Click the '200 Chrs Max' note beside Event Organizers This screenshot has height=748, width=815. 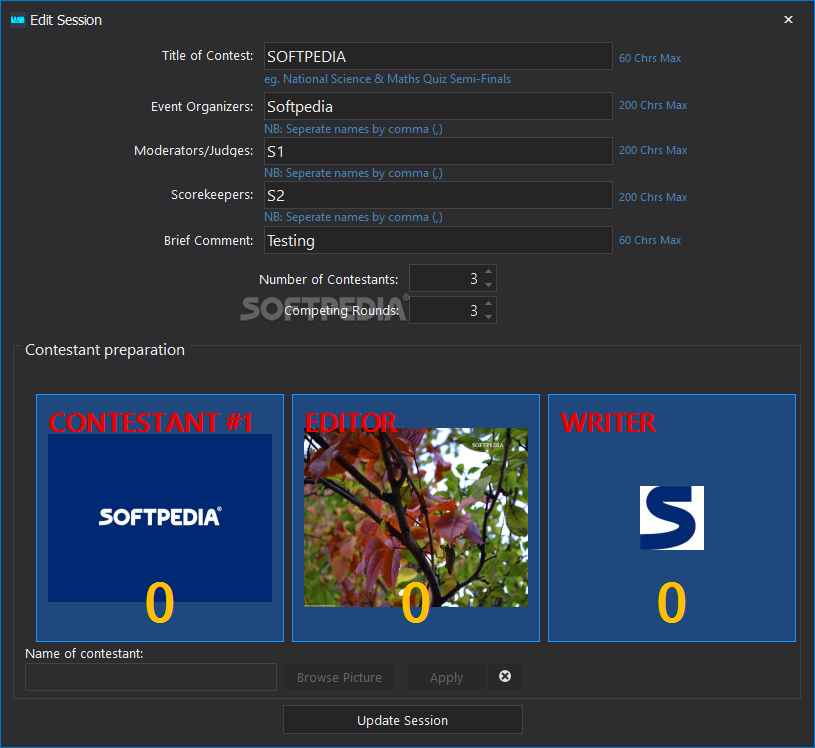point(653,105)
